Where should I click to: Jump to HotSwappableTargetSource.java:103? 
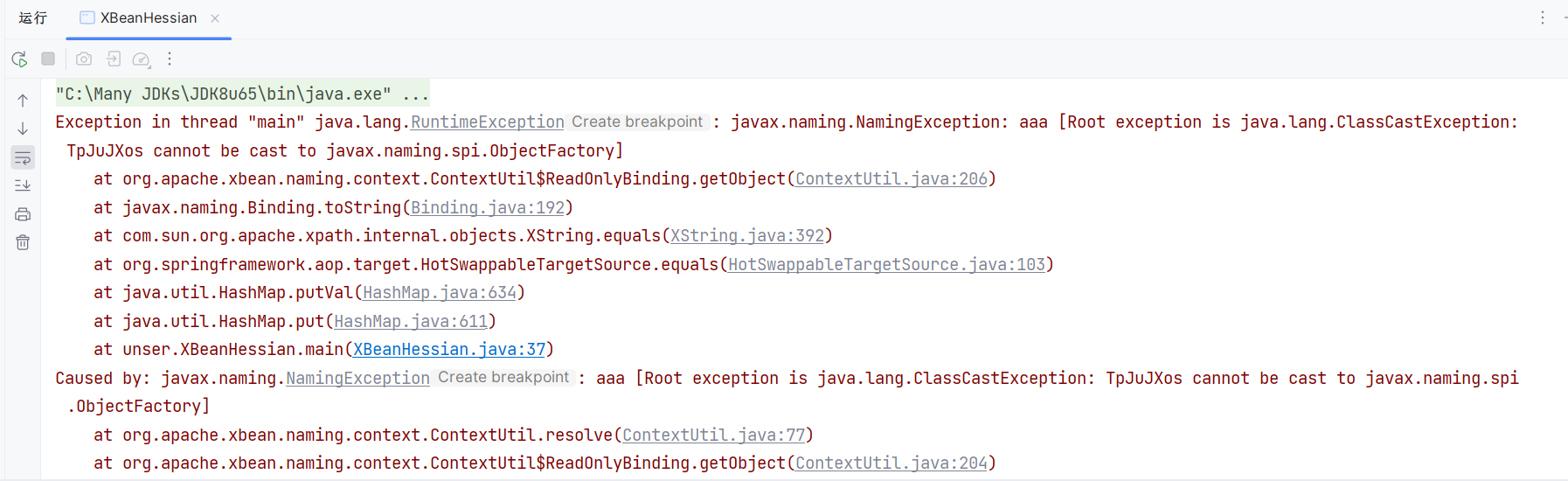tap(886, 264)
